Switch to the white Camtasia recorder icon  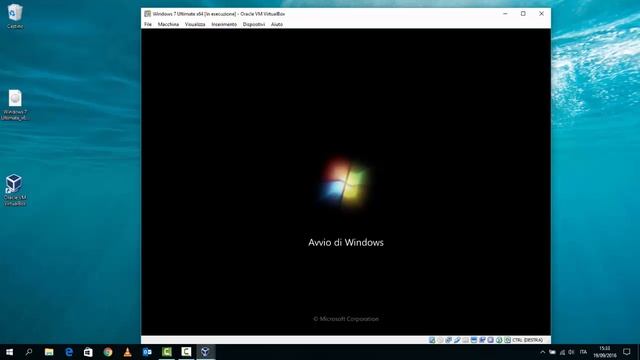tap(186, 352)
